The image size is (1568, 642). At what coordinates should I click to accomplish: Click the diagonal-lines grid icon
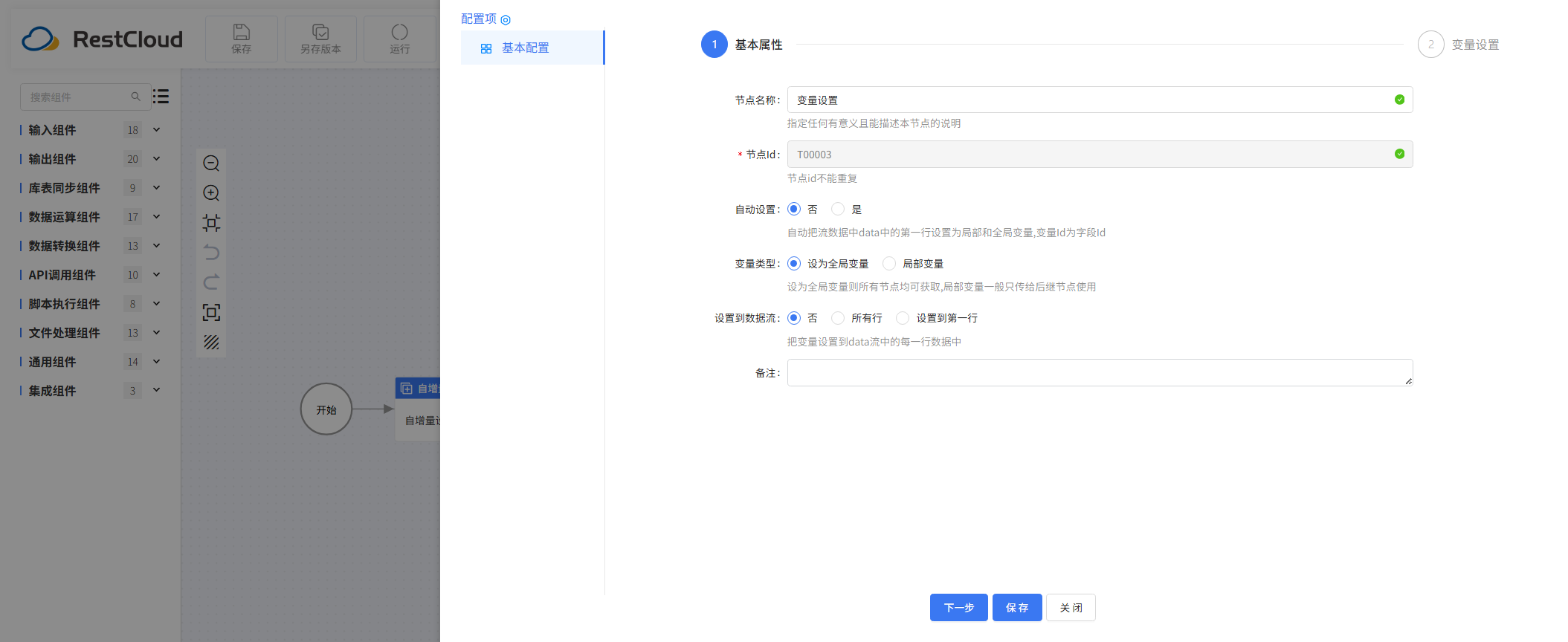(211, 343)
